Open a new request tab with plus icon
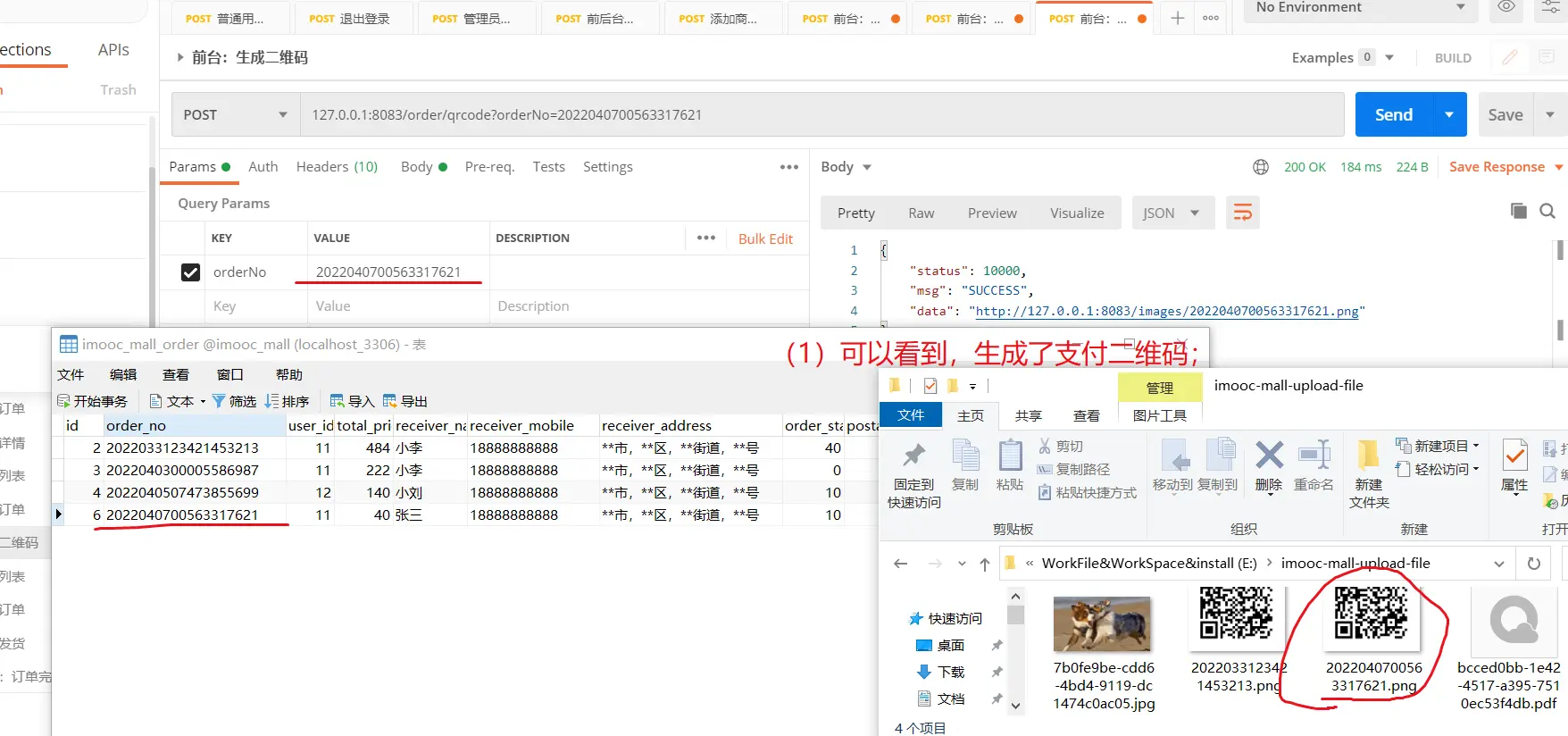The image size is (1568, 736). [x=1178, y=18]
